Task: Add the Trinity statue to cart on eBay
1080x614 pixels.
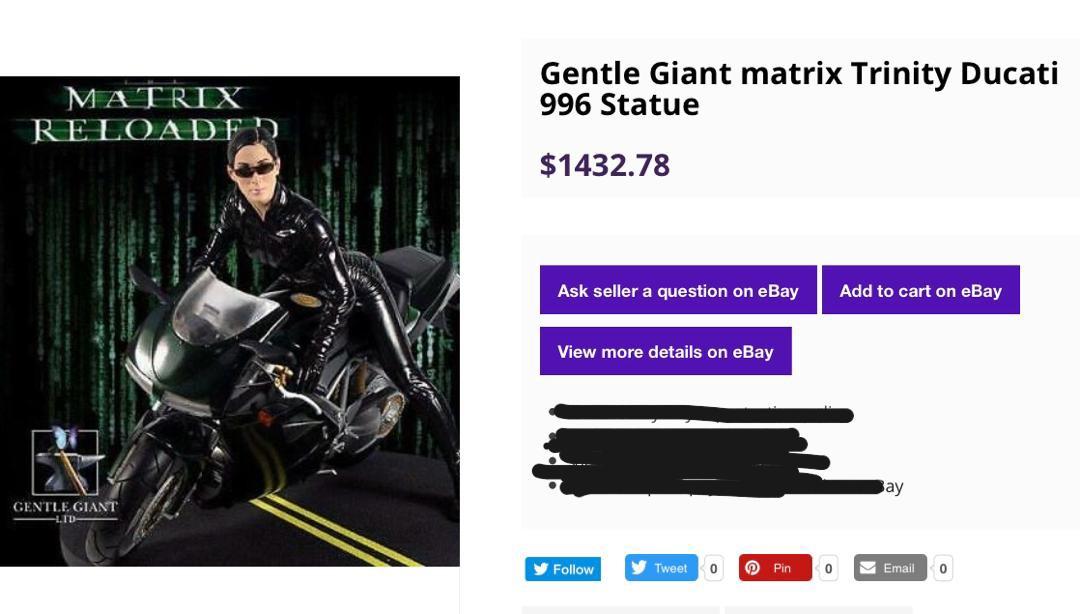Action: [x=920, y=290]
